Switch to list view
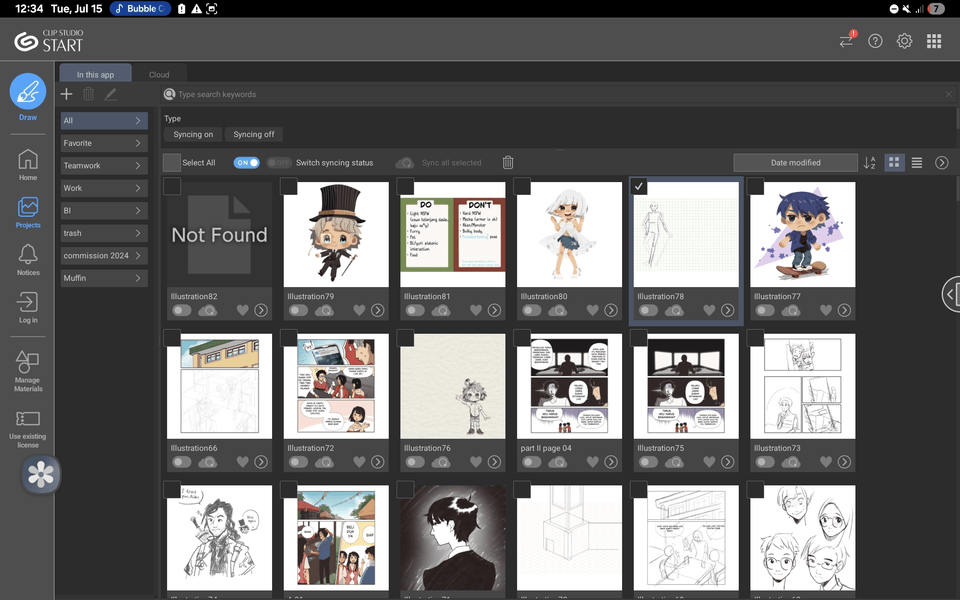This screenshot has height=600, width=960. (x=917, y=162)
